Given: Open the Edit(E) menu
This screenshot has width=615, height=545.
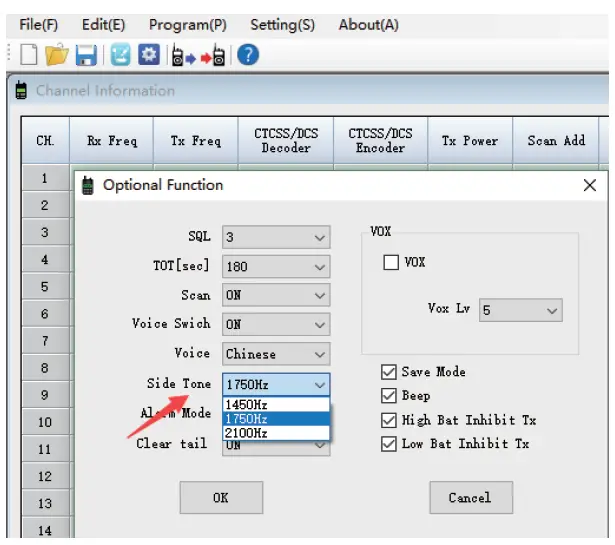Looking at the screenshot, I should click(x=103, y=25).
